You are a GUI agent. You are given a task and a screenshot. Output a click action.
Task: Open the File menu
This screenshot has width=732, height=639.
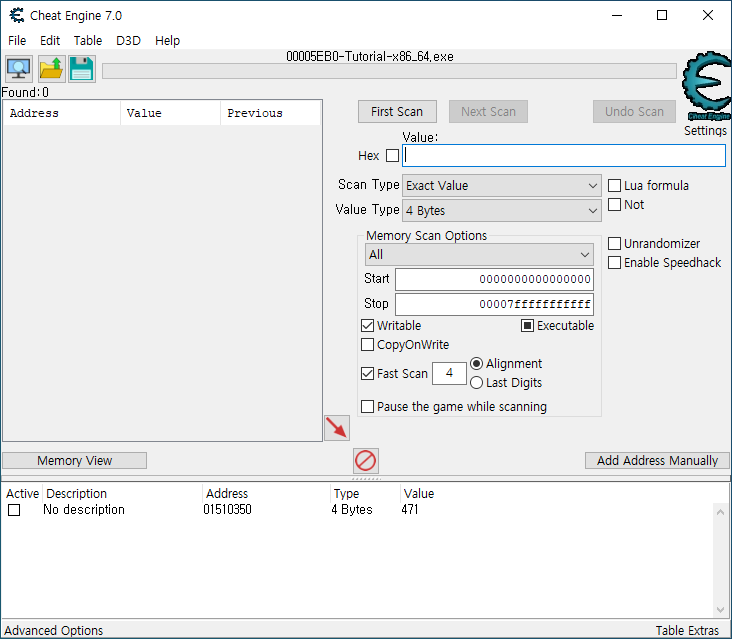tap(17, 41)
